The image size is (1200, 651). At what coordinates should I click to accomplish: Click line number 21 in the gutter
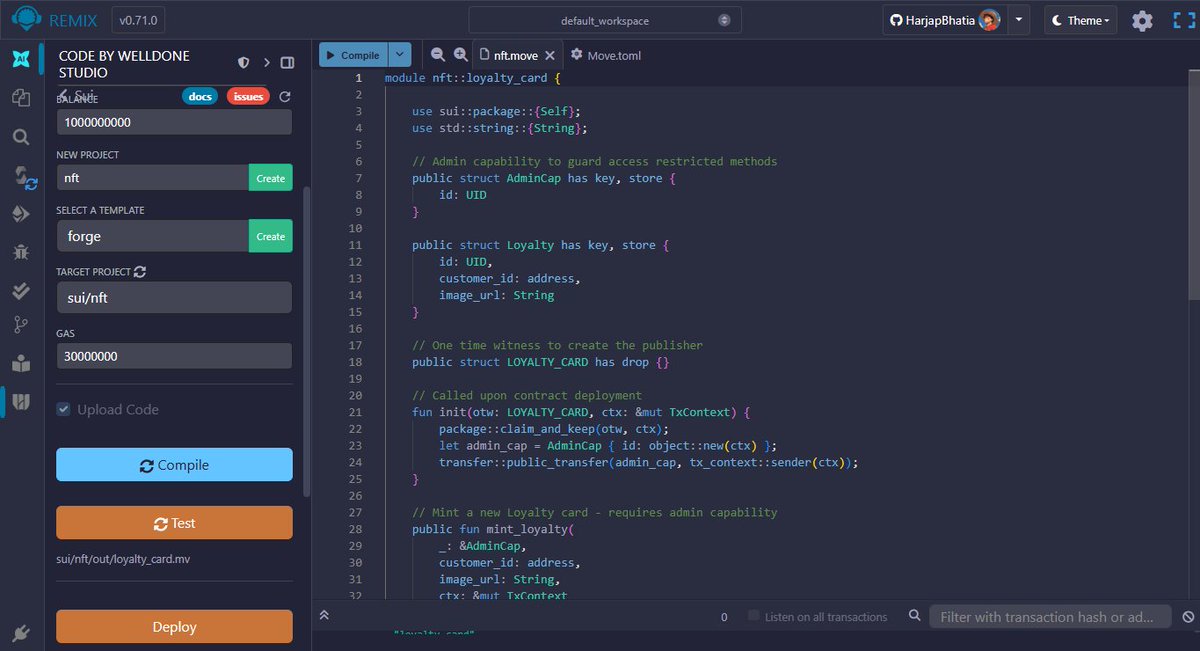point(355,411)
